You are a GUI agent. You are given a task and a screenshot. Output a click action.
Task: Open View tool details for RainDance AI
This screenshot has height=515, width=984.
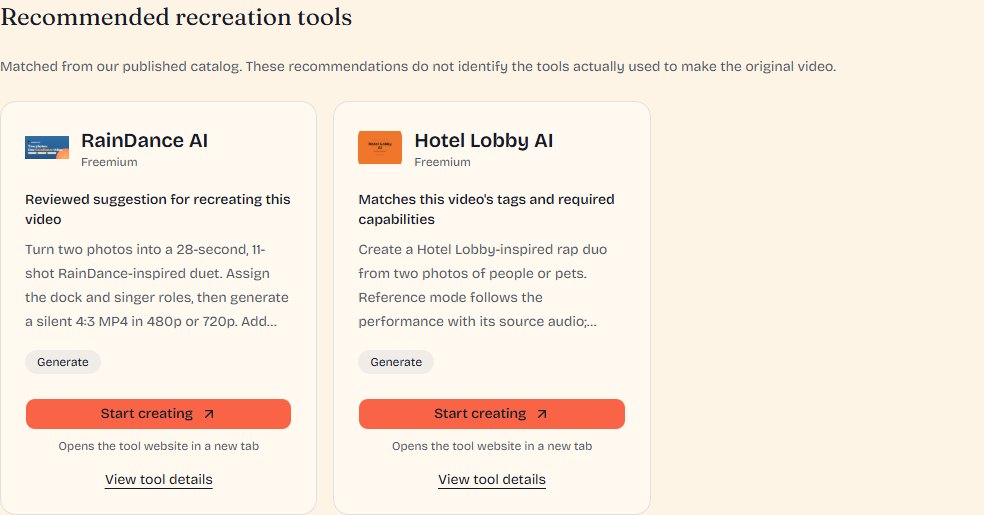coord(159,480)
